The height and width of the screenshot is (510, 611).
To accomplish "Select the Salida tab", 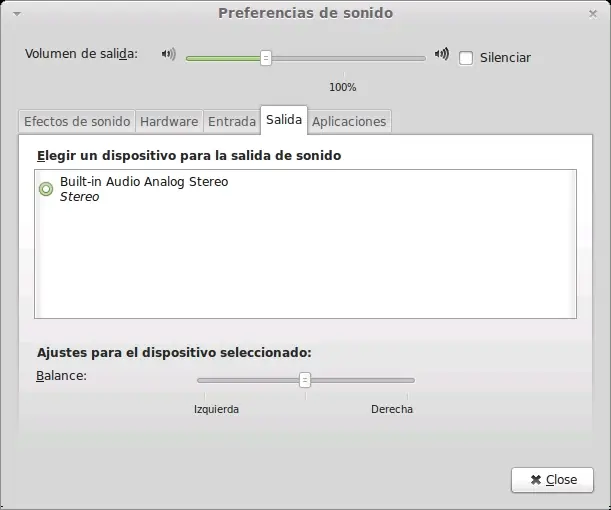I will (284, 120).
